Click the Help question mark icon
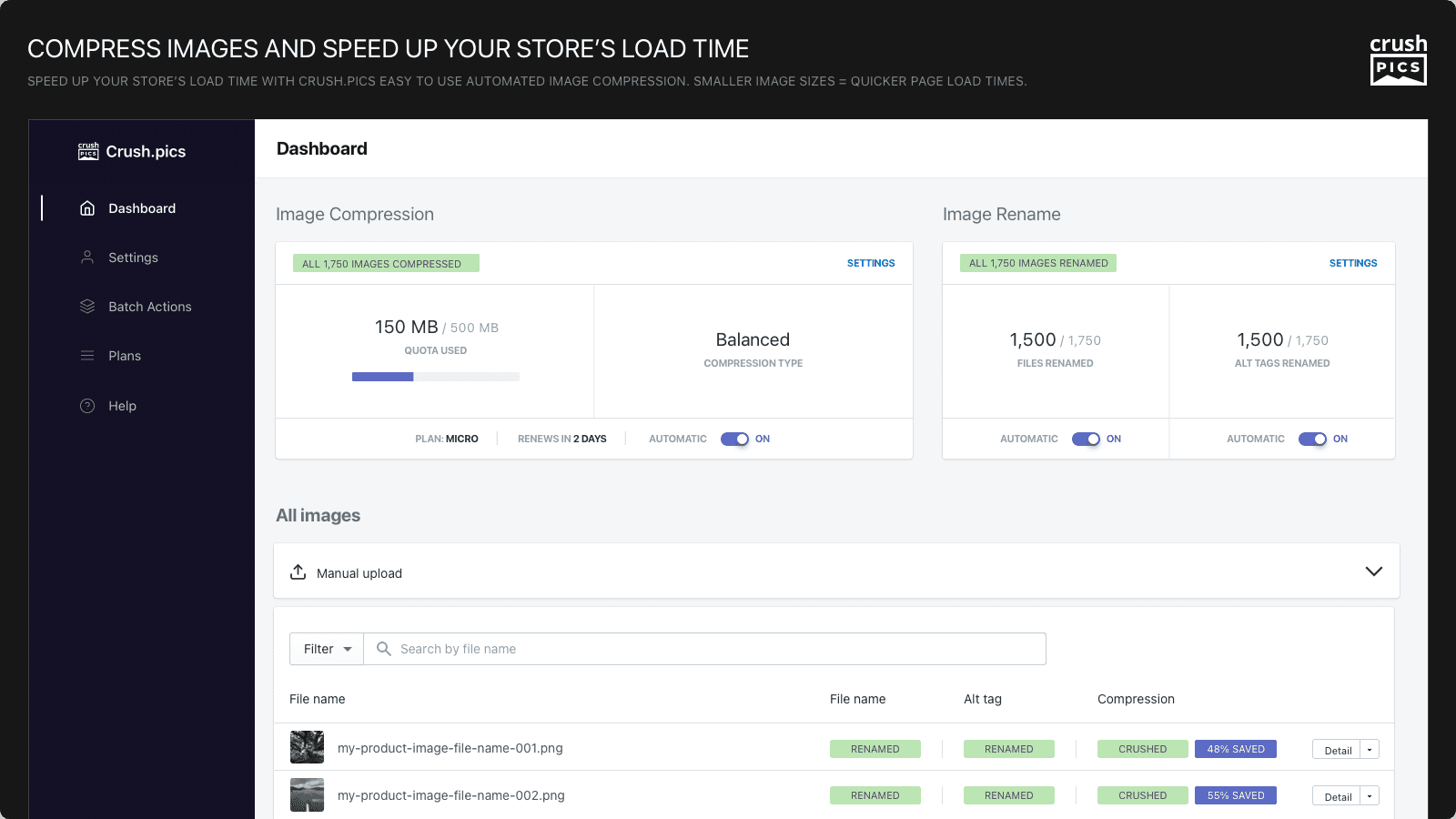The height and width of the screenshot is (819, 1456). tap(86, 406)
